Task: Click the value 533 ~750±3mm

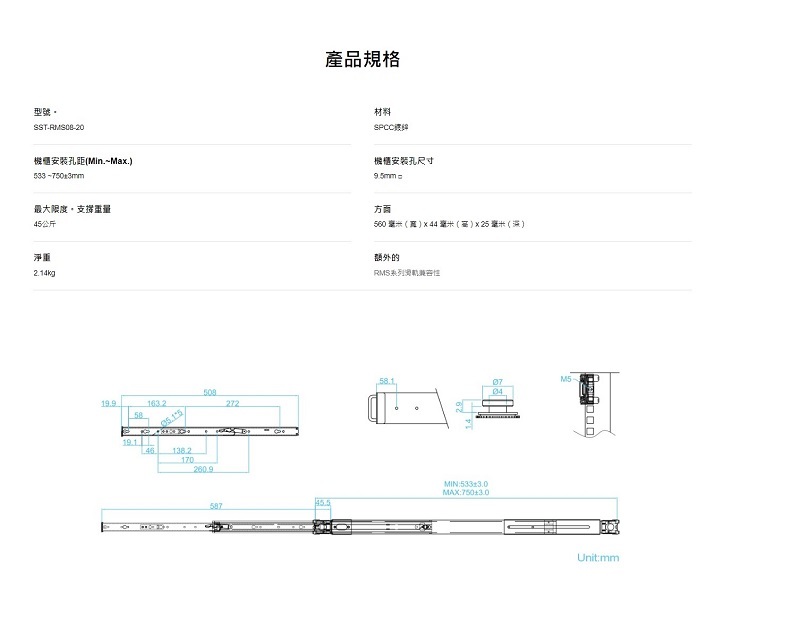Action: click(59, 176)
